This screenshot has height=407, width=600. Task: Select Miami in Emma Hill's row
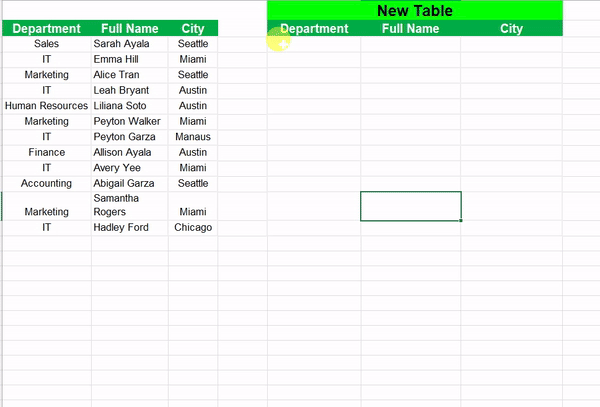point(193,60)
